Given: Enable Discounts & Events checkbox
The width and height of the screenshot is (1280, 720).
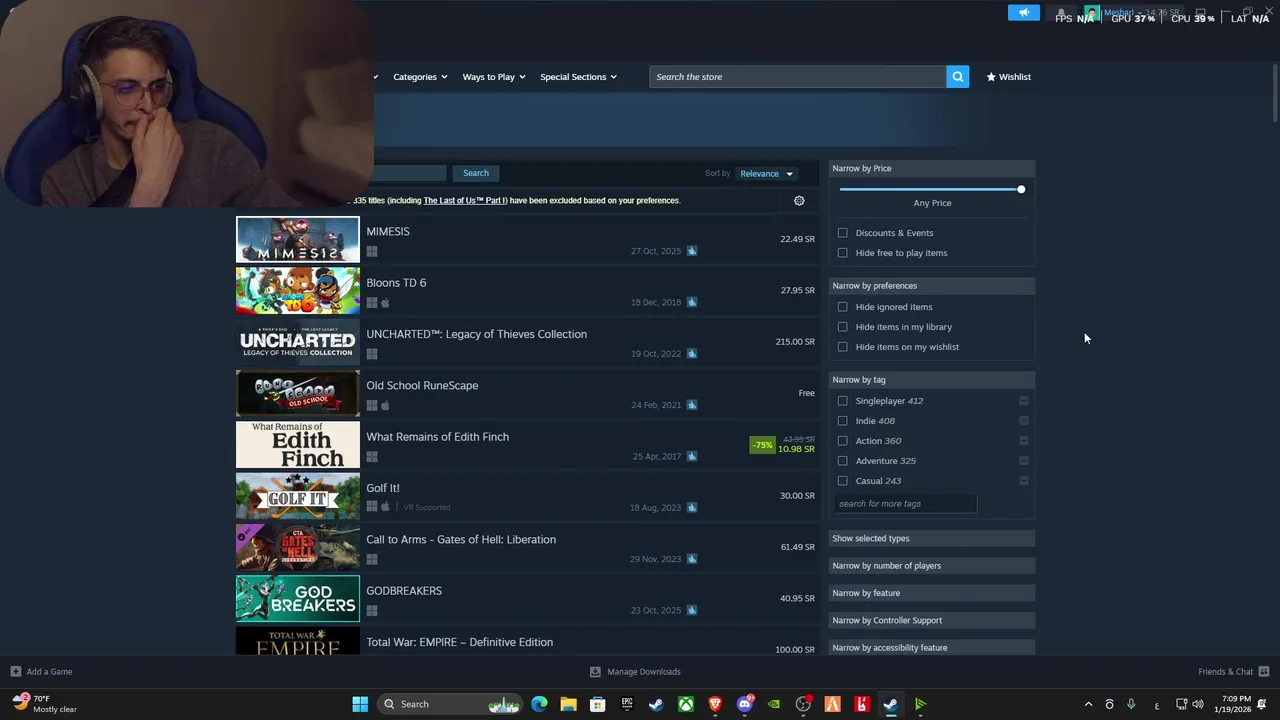Looking at the screenshot, I should point(842,233).
